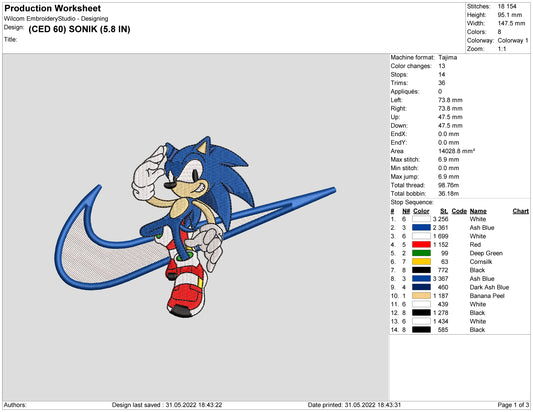Click the Sonic embroidery design preview
The image size is (533, 412).
click(x=195, y=227)
